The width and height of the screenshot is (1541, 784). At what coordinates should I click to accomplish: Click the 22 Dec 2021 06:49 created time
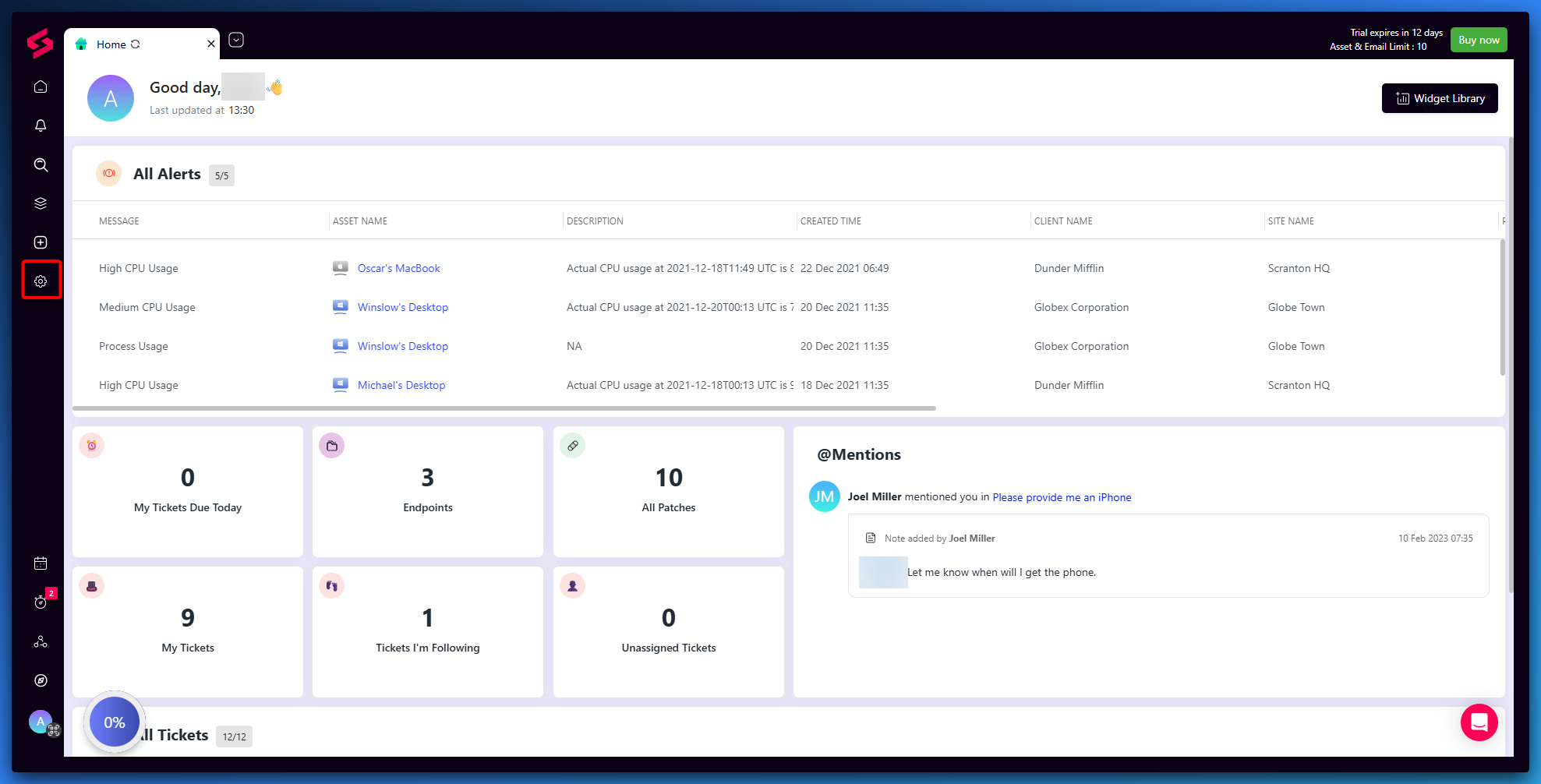pos(844,268)
